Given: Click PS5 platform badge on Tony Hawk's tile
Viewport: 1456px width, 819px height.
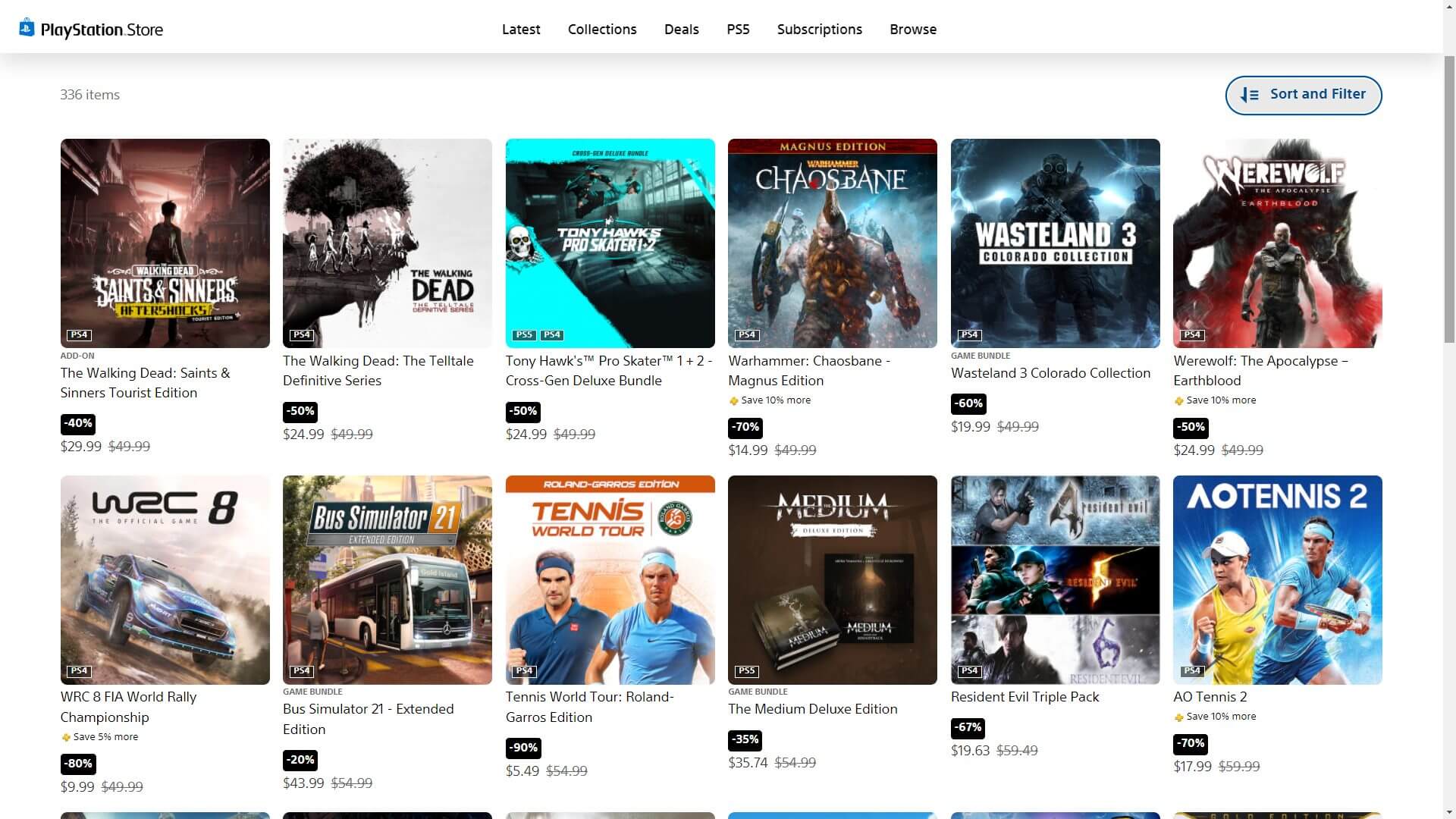Looking at the screenshot, I should click(x=524, y=334).
